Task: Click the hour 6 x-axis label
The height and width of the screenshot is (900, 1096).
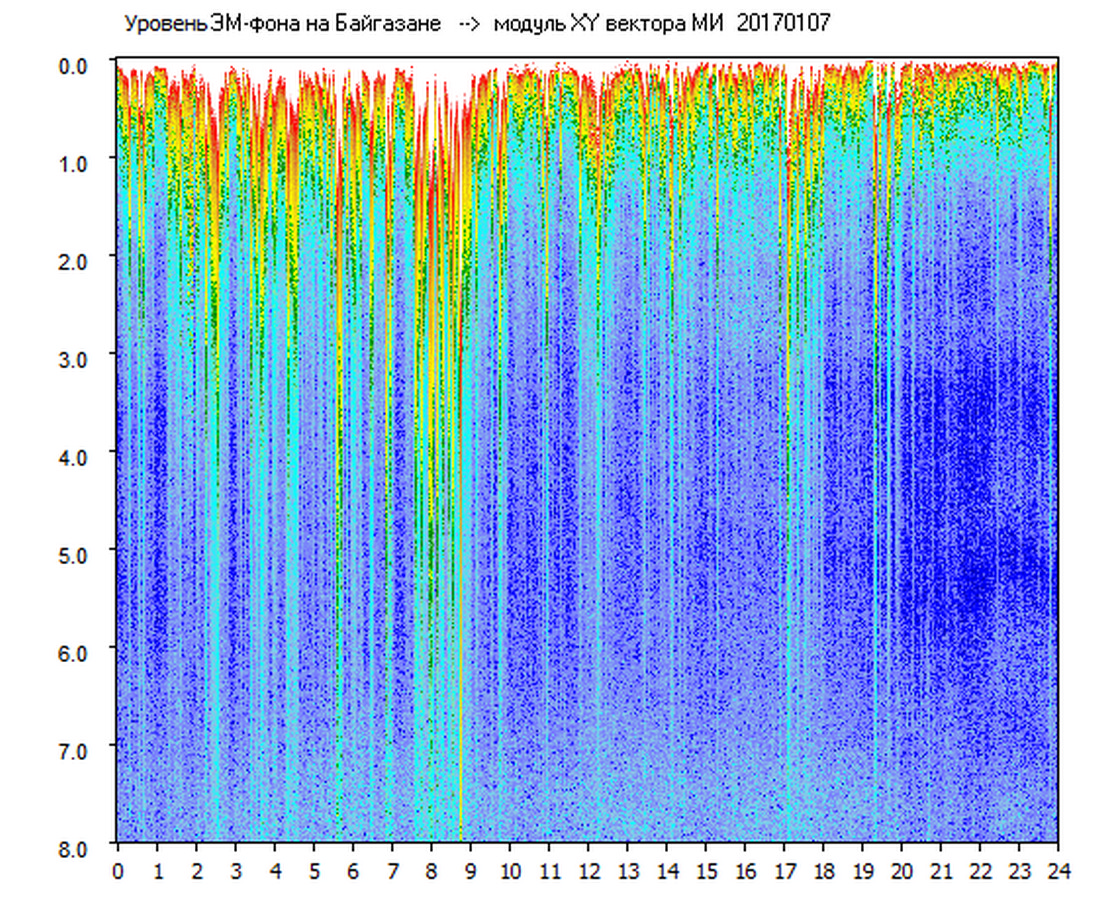Action: [x=353, y=870]
